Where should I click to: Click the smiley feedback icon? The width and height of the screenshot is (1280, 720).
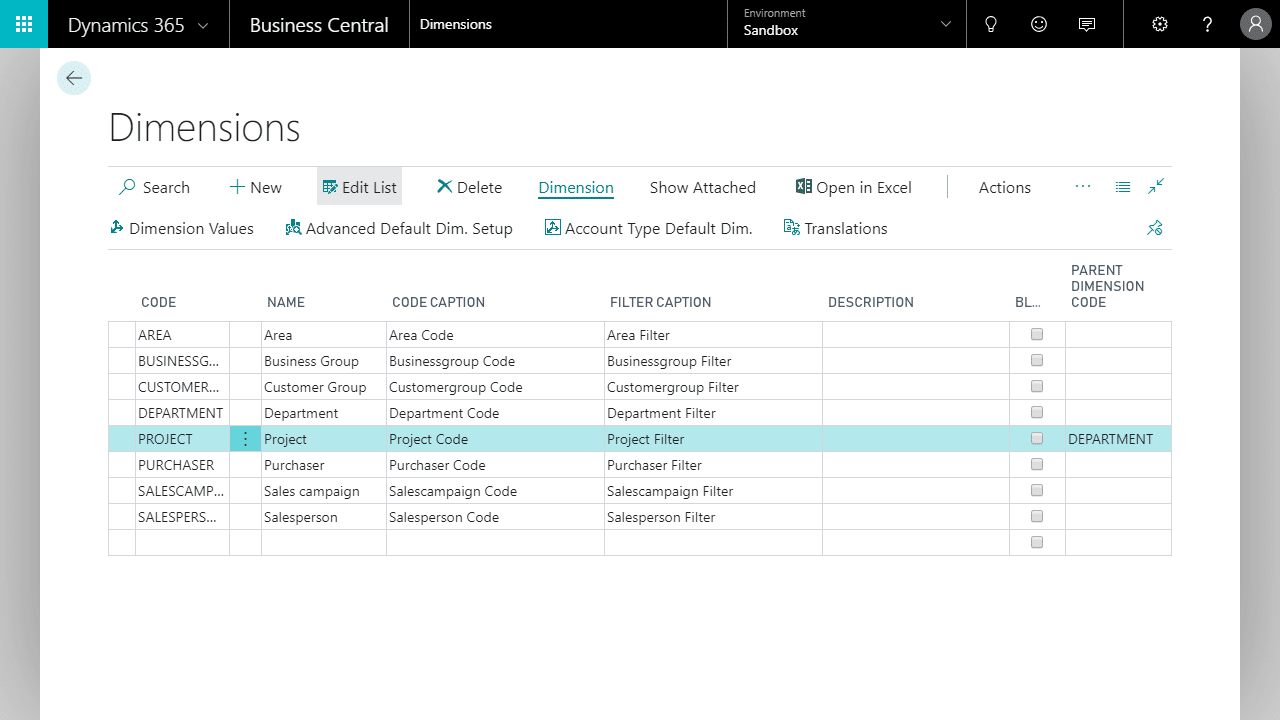tap(1039, 24)
